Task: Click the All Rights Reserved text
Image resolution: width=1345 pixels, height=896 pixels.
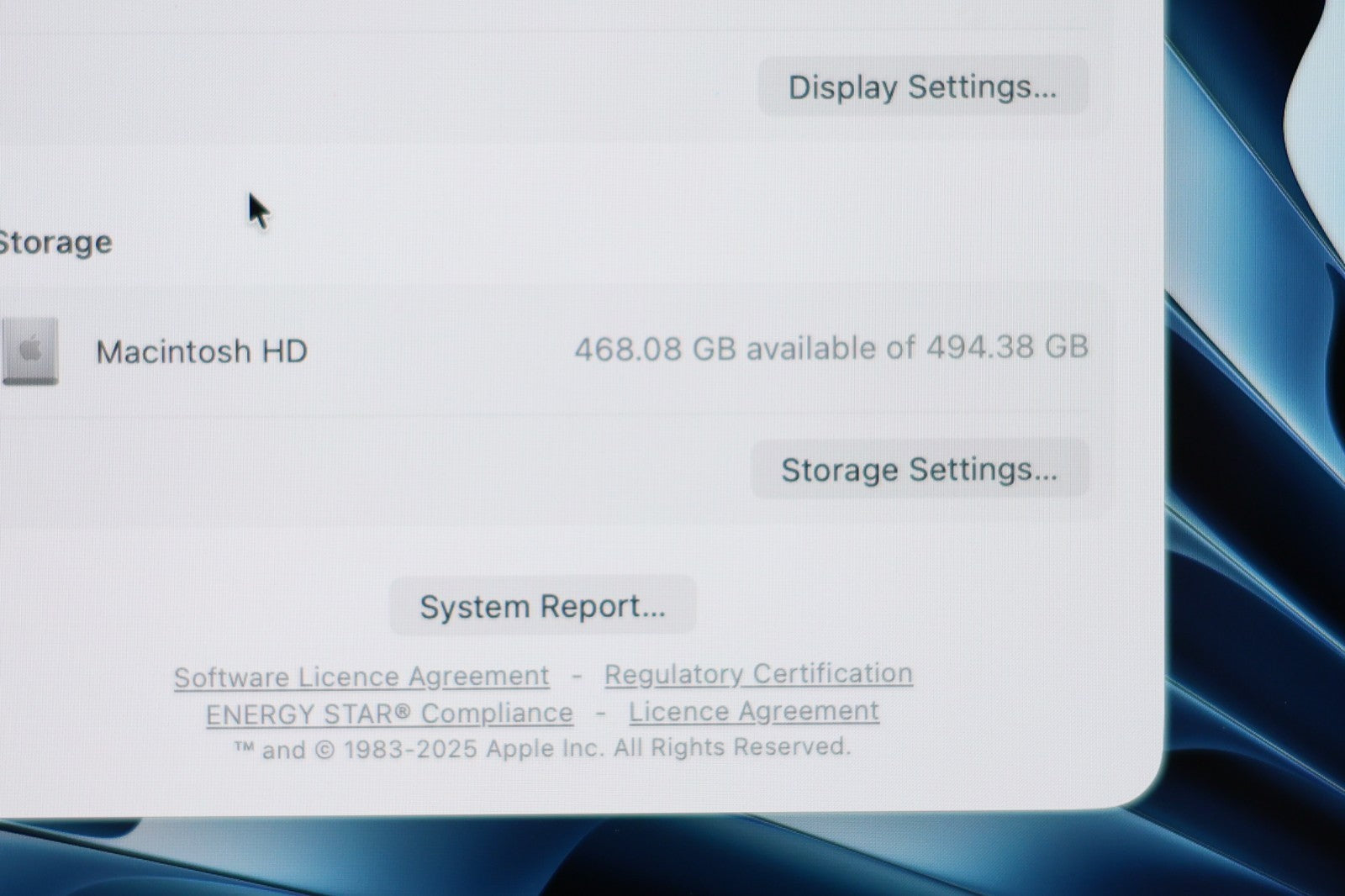Action: [x=732, y=746]
